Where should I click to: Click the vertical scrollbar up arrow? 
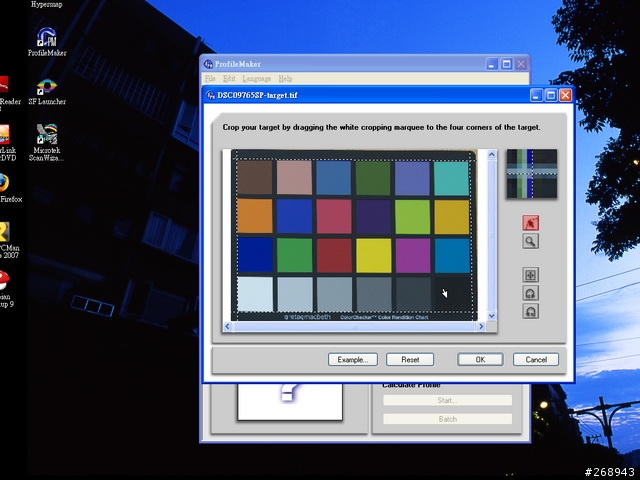point(491,154)
